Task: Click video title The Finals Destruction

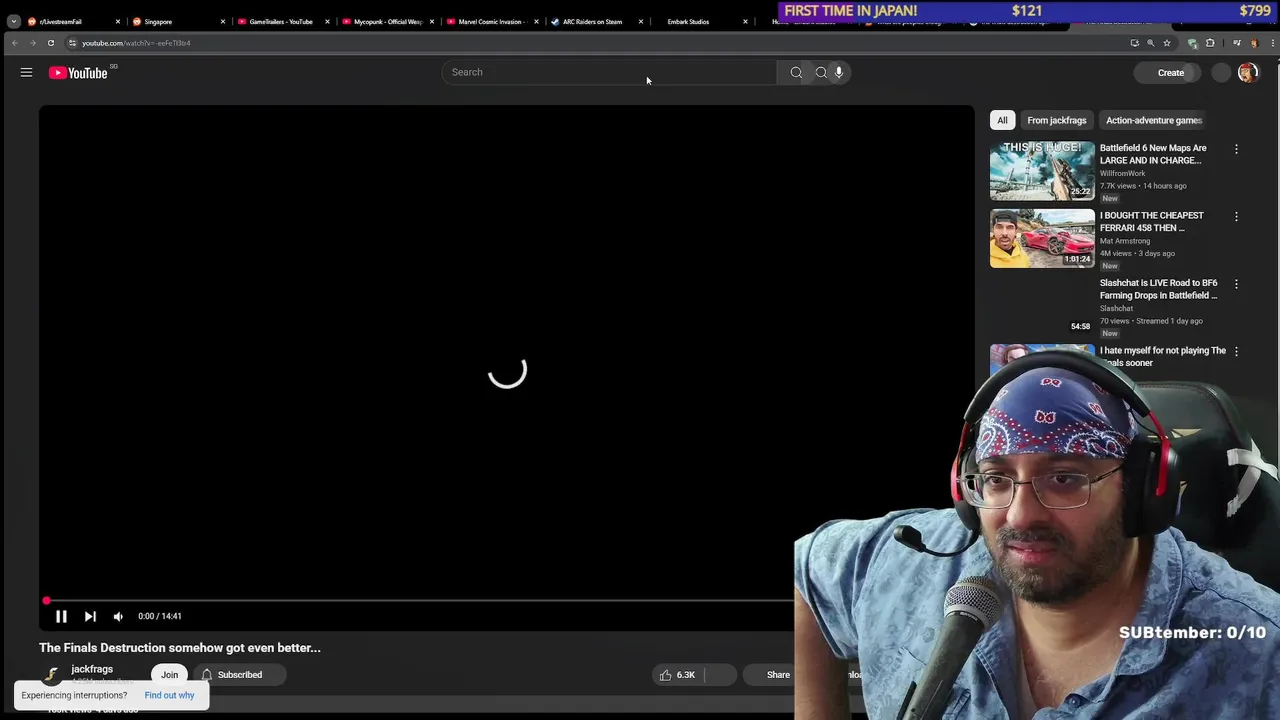Action: pos(180,648)
